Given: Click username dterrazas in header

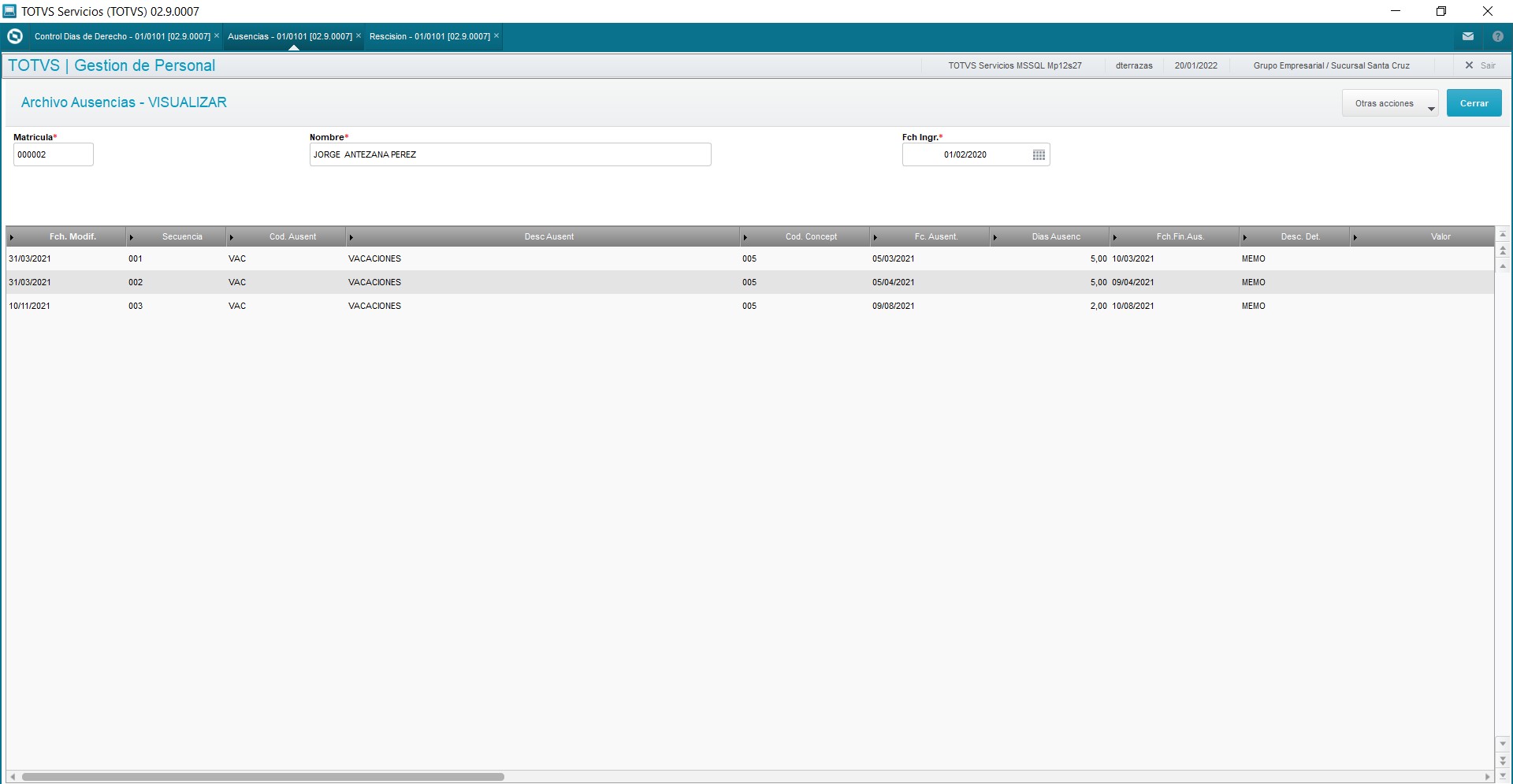Looking at the screenshot, I should coord(1134,65).
